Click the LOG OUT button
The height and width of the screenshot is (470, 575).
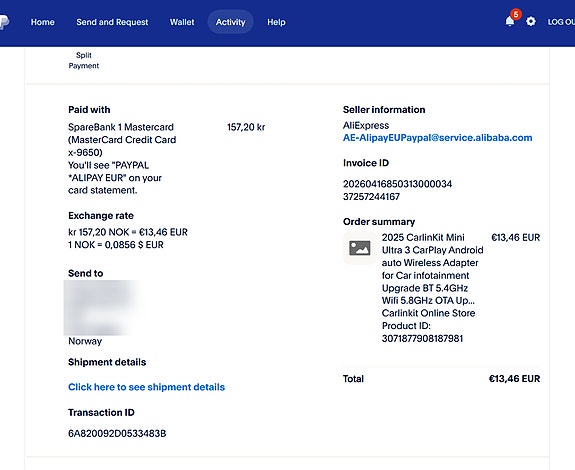tap(561, 22)
